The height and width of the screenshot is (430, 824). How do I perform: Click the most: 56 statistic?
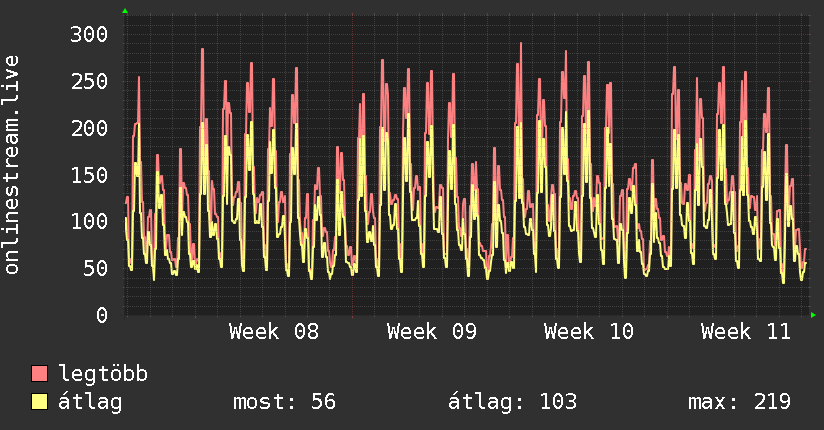point(284,402)
